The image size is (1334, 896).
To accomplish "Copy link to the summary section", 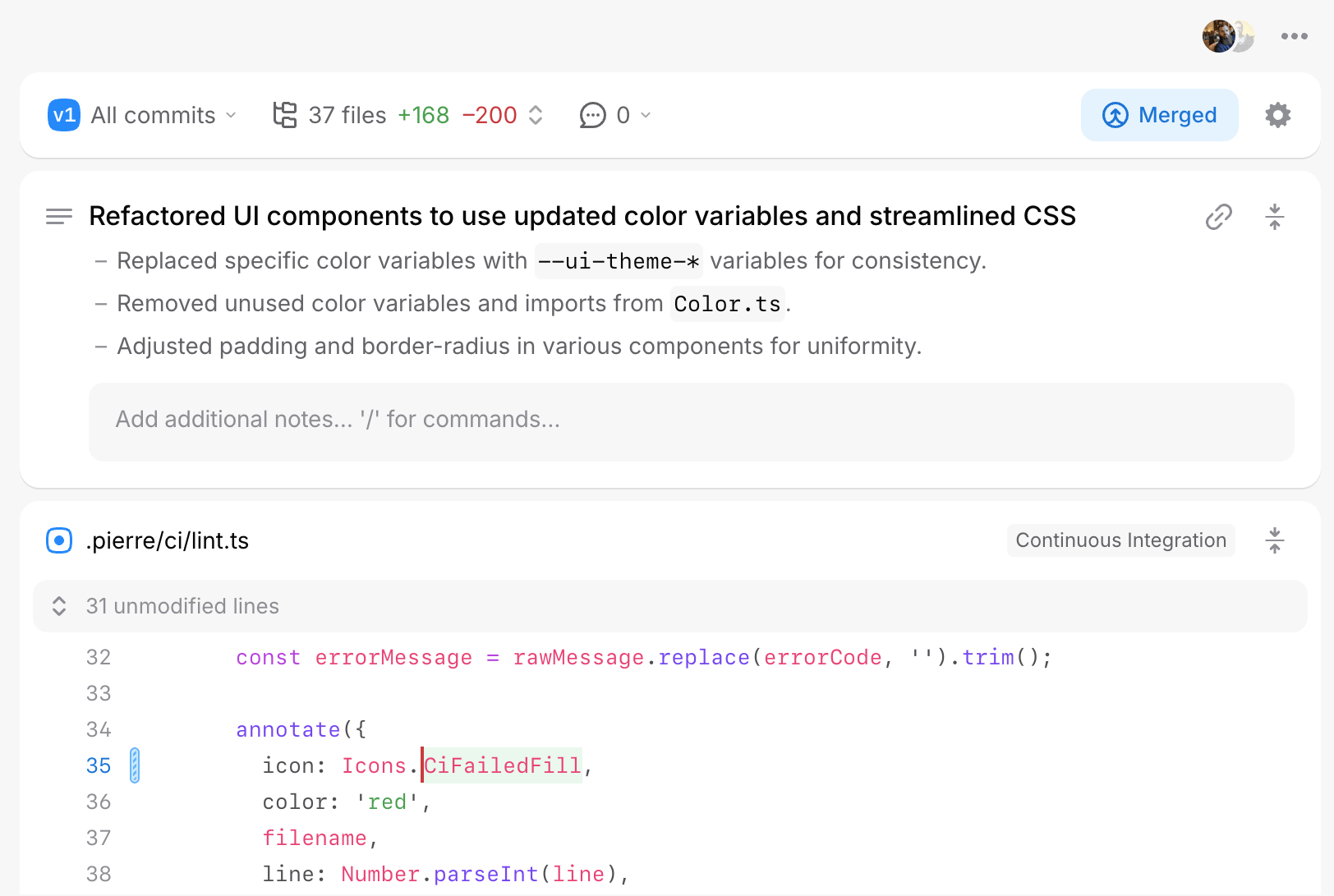I will point(1218,217).
